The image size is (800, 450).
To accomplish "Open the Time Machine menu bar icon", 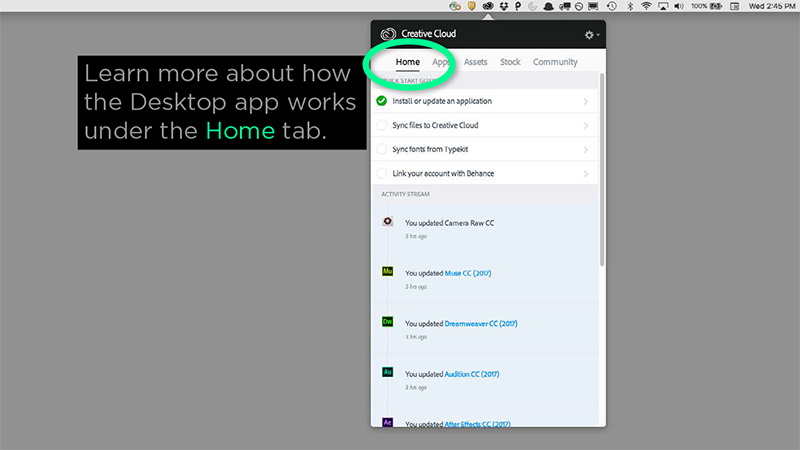I will tap(612, 6).
